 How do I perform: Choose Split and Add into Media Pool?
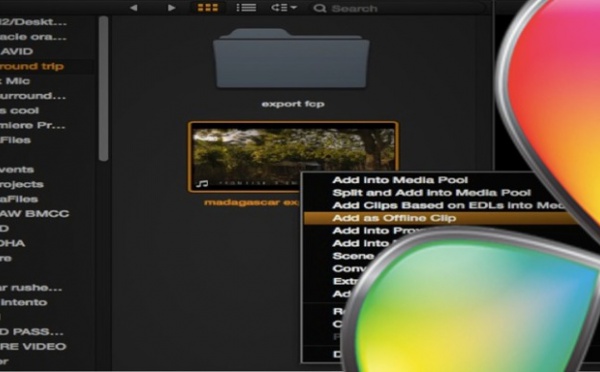(x=431, y=193)
